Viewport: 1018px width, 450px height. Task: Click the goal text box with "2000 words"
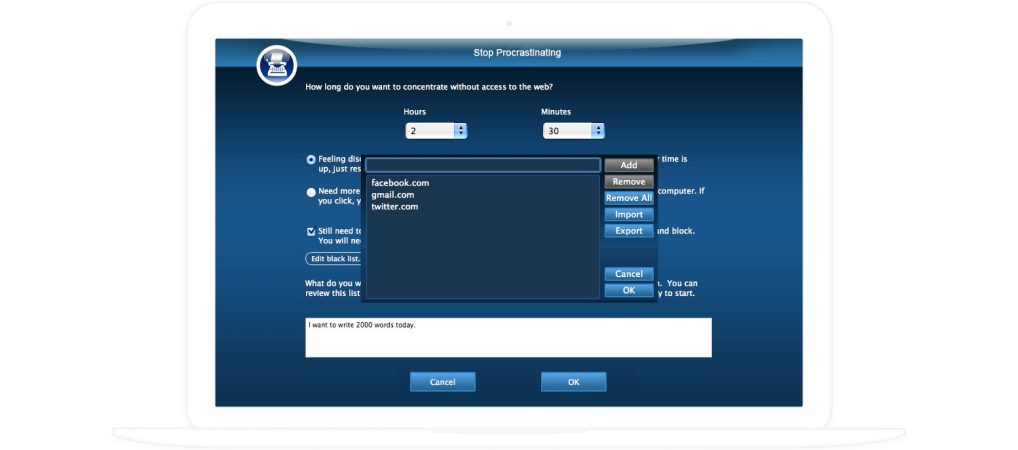[x=508, y=337]
